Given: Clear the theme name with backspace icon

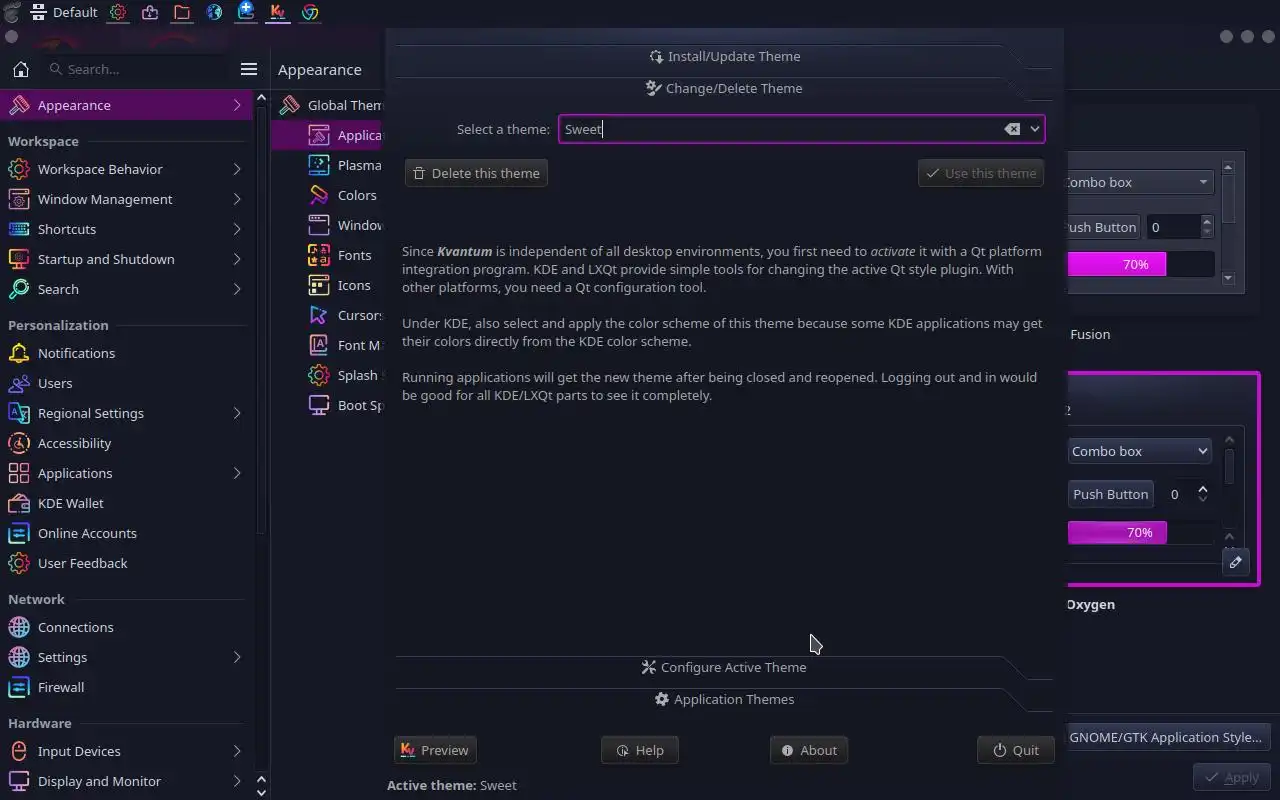Looking at the screenshot, I should point(1012,129).
